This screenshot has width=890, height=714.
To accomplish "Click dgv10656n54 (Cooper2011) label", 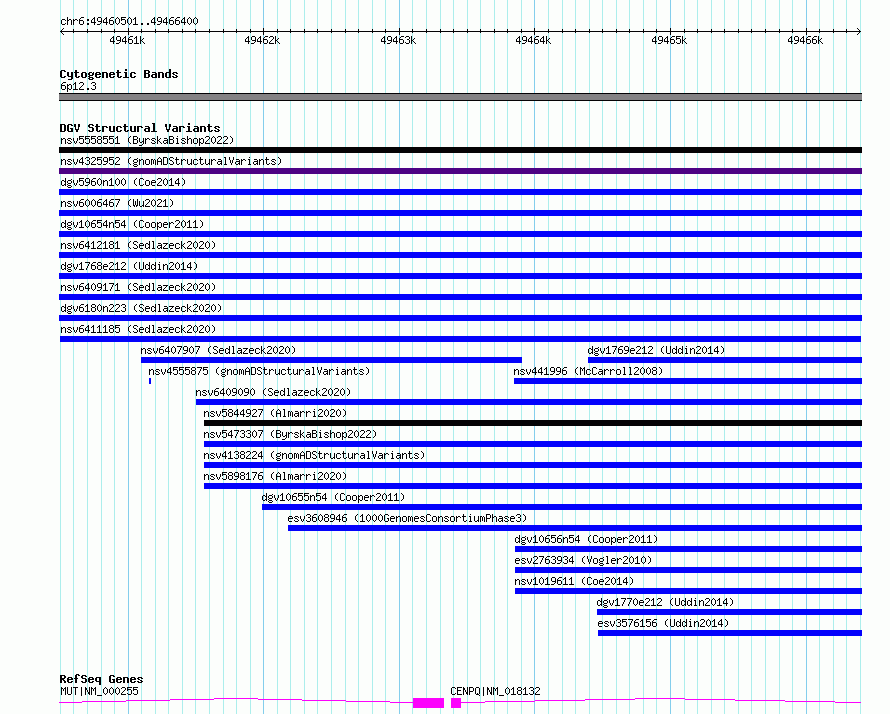I will click(x=586, y=539).
